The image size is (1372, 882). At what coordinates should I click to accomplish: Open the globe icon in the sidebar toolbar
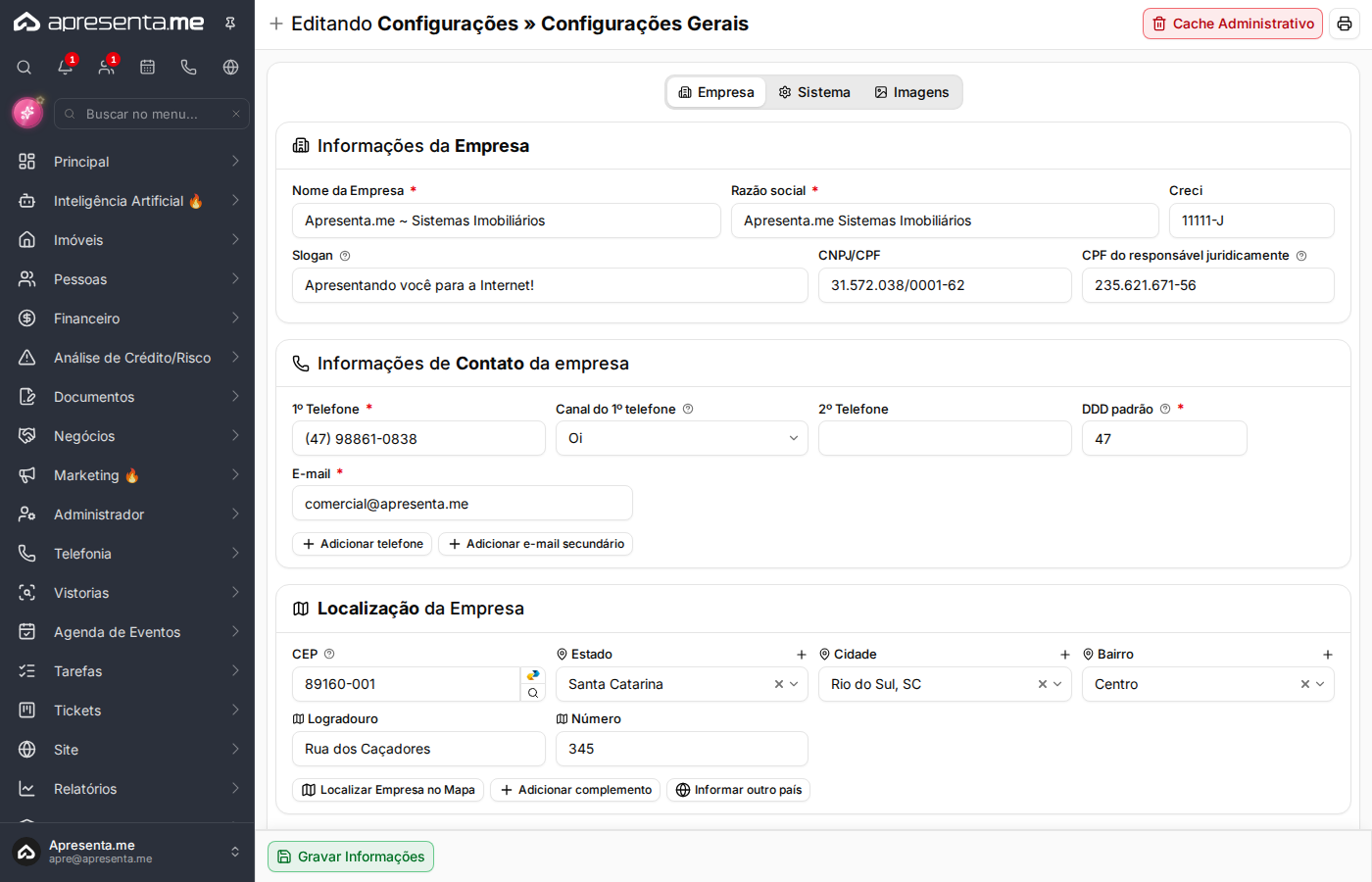click(x=230, y=68)
